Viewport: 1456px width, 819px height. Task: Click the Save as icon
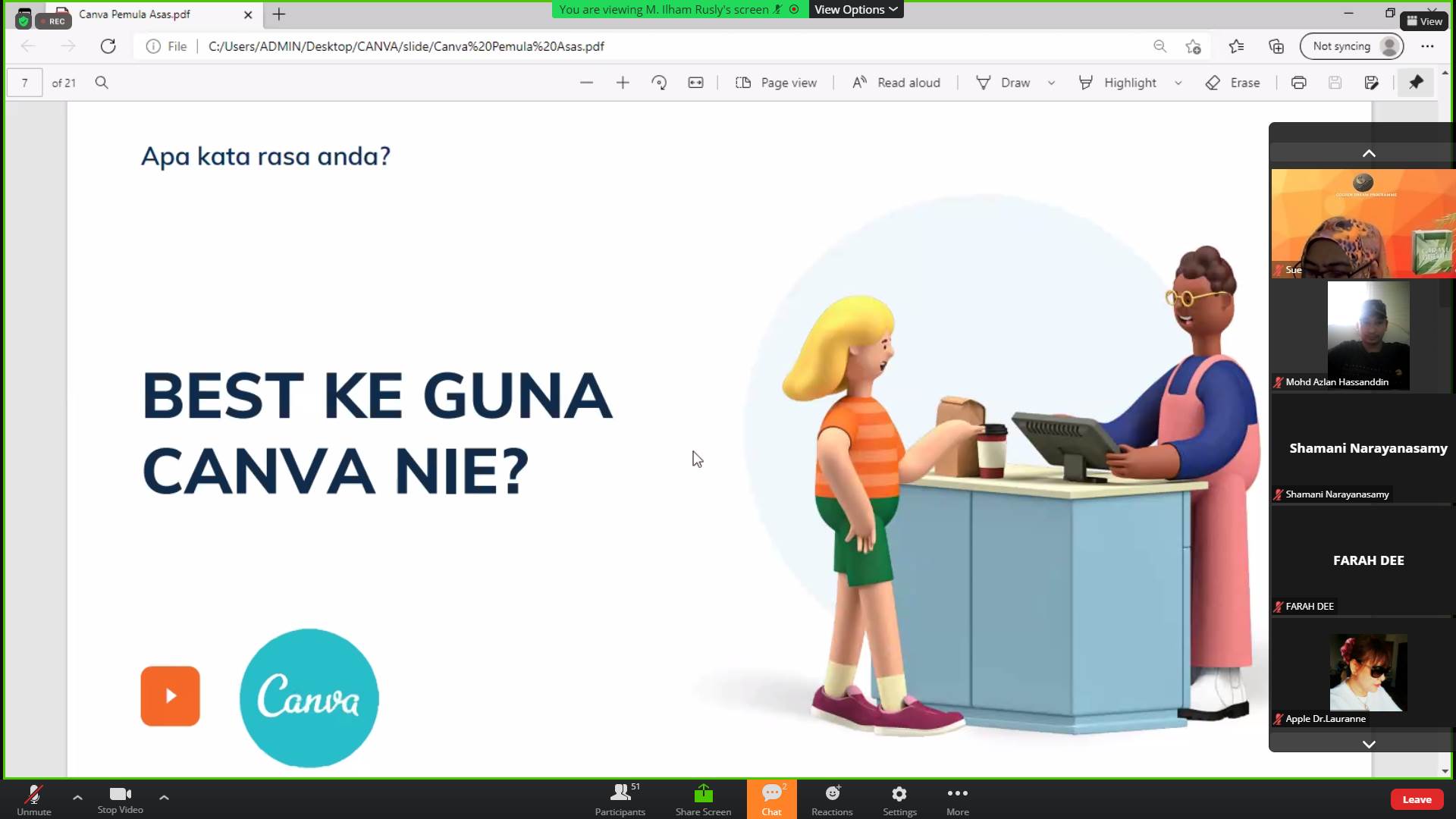pos(1372,83)
